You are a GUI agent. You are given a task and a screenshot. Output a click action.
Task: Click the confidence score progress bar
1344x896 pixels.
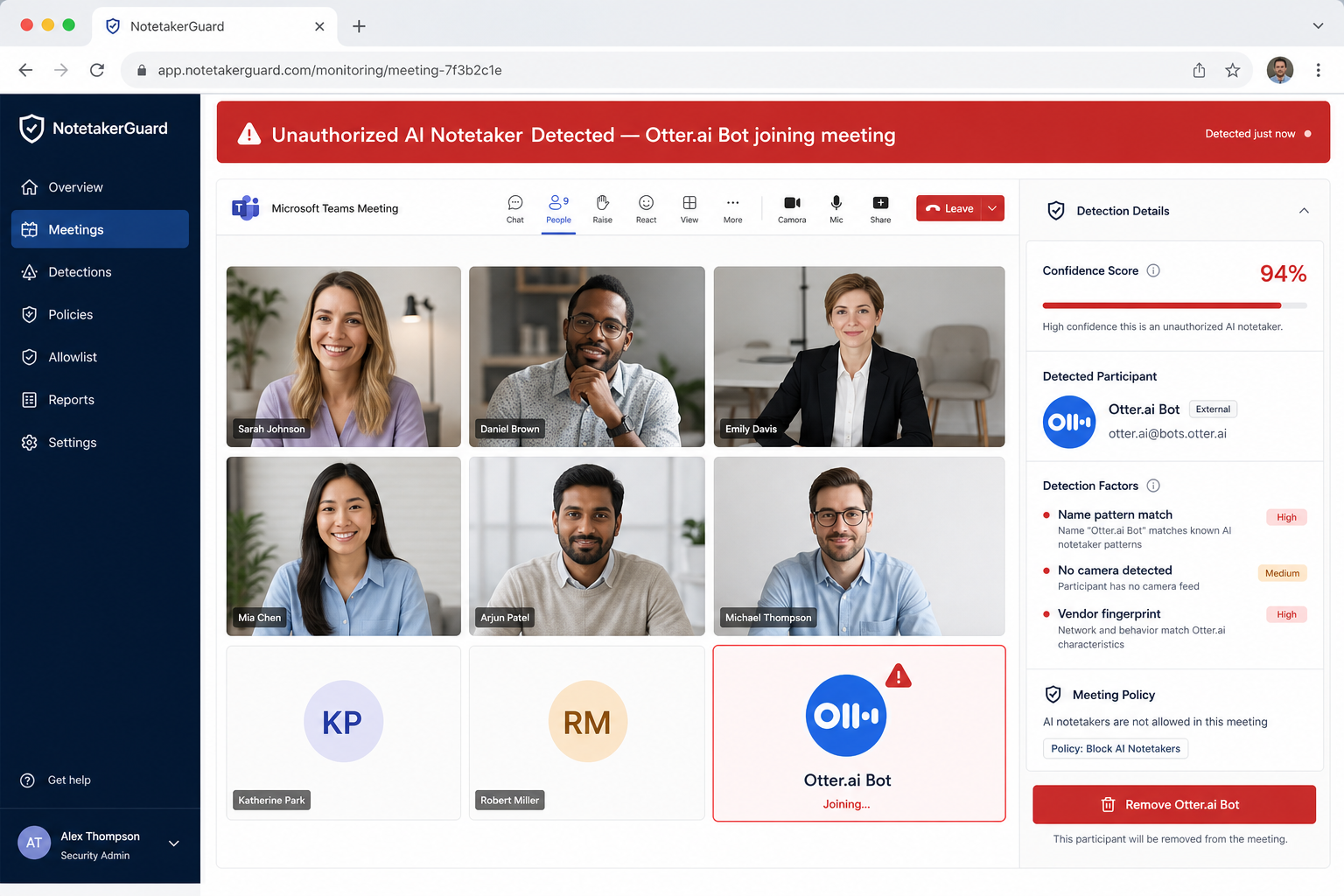tap(1175, 305)
